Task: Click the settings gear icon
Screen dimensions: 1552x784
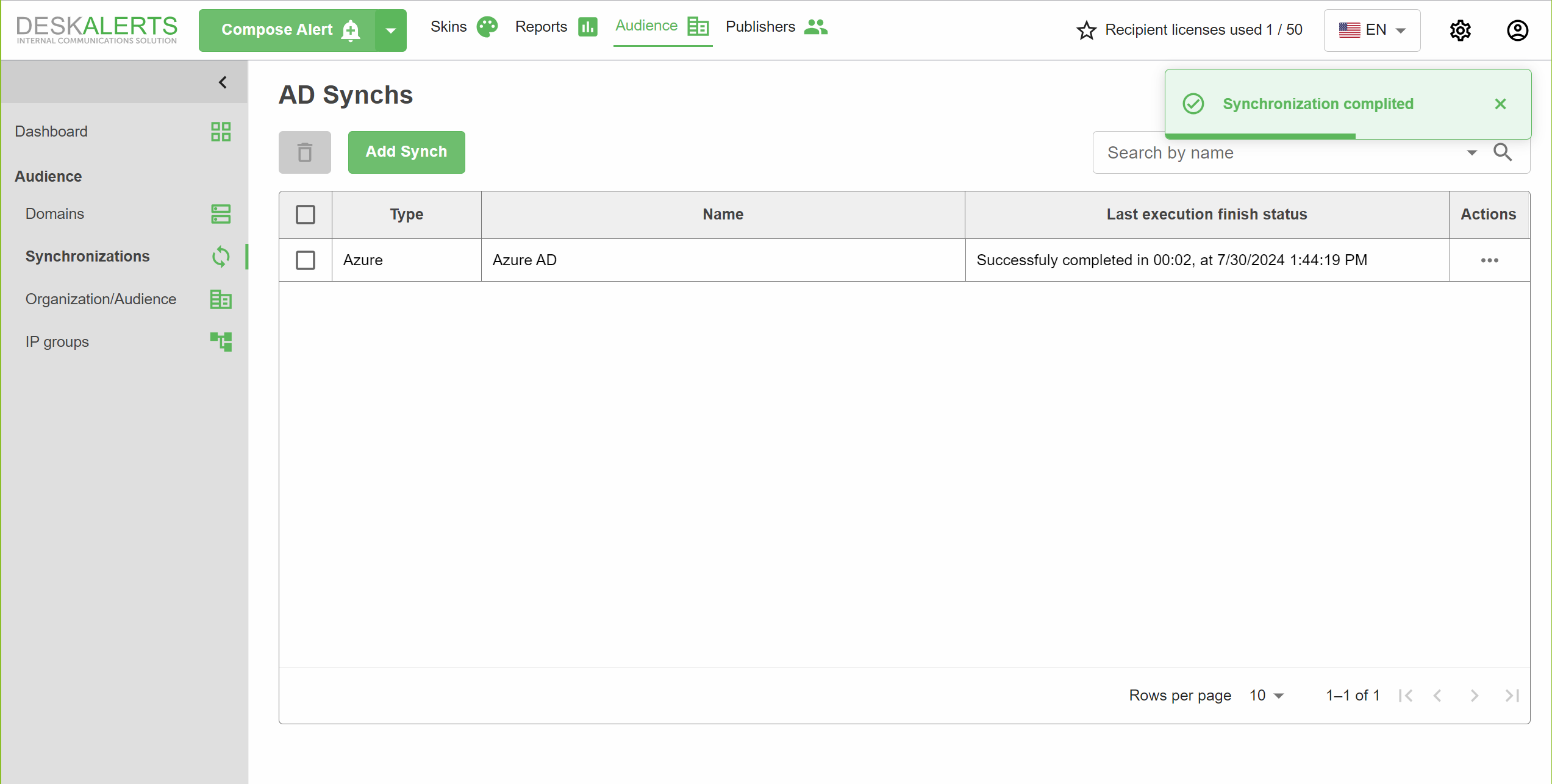Action: (1460, 30)
